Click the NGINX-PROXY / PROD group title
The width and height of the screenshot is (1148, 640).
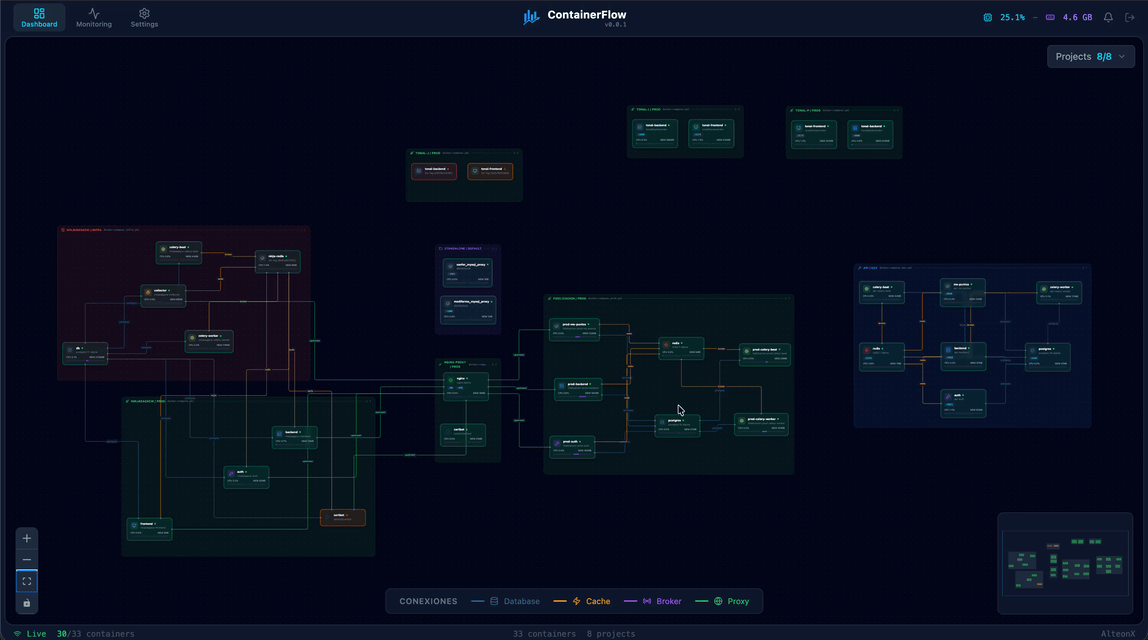(x=455, y=364)
